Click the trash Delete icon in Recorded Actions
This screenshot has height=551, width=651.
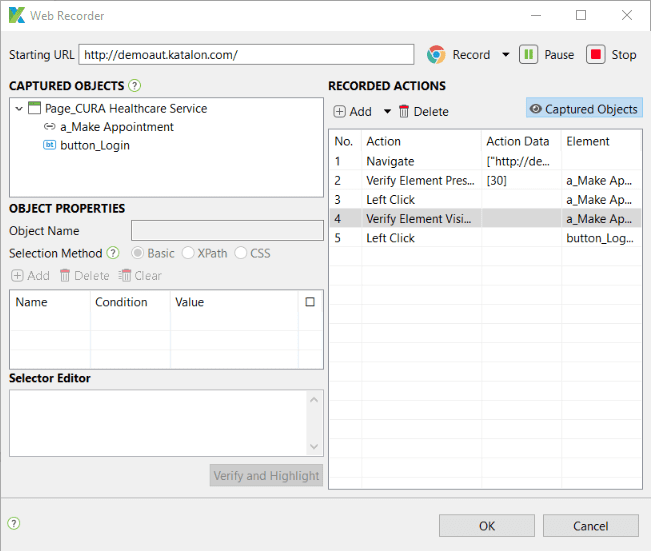(x=404, y=112)
